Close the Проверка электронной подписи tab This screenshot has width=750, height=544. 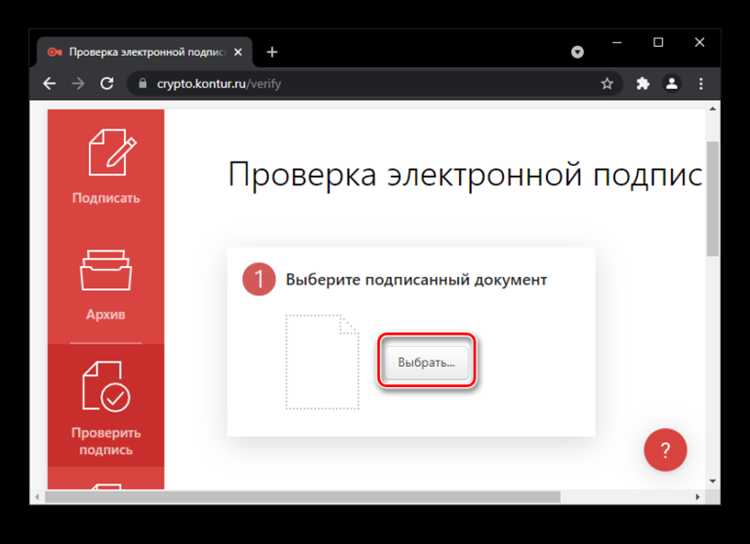point(238,52)
